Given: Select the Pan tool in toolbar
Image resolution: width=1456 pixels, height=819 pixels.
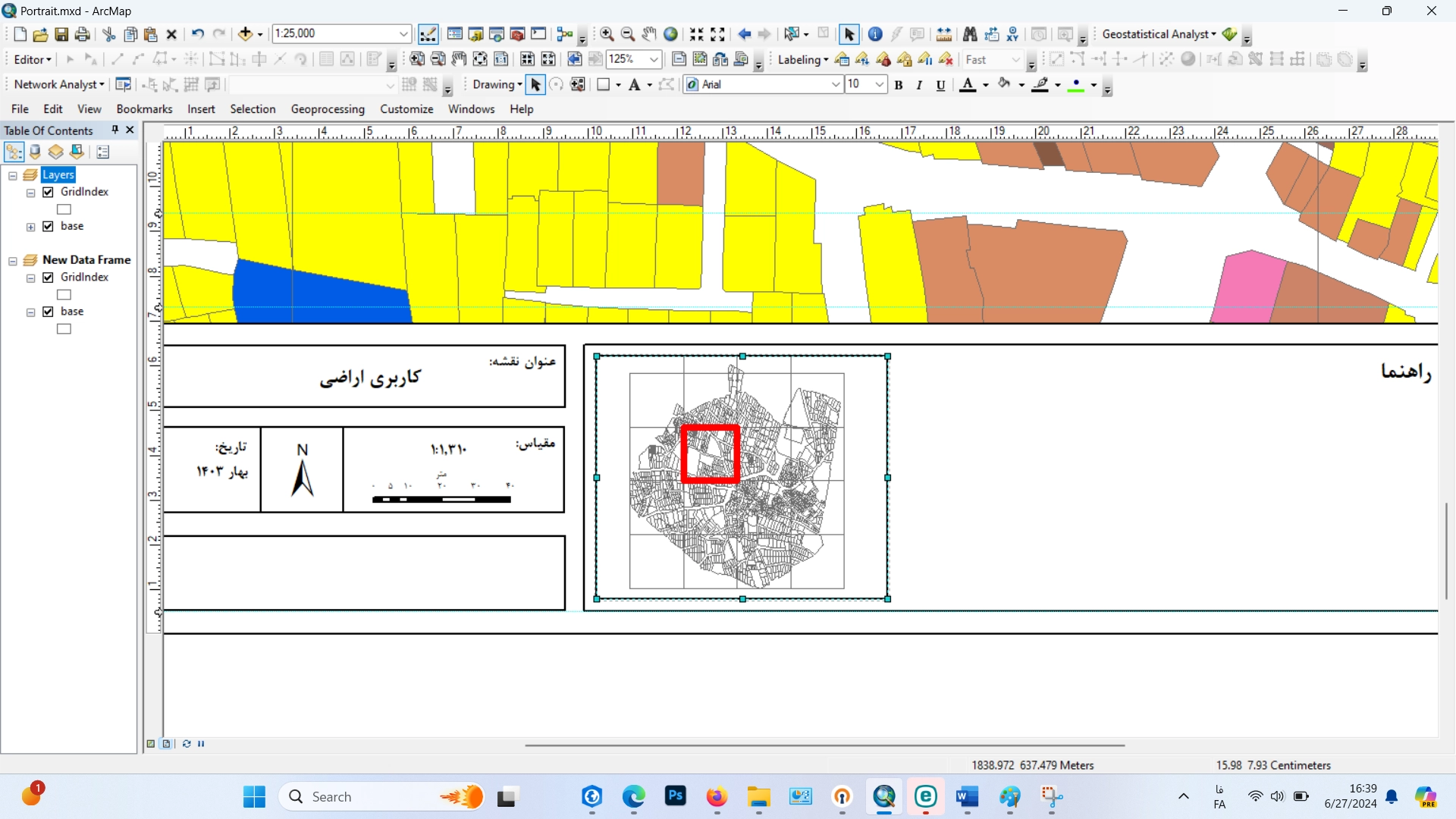Looking at the screenshot, I should click(x=650, y=33).
